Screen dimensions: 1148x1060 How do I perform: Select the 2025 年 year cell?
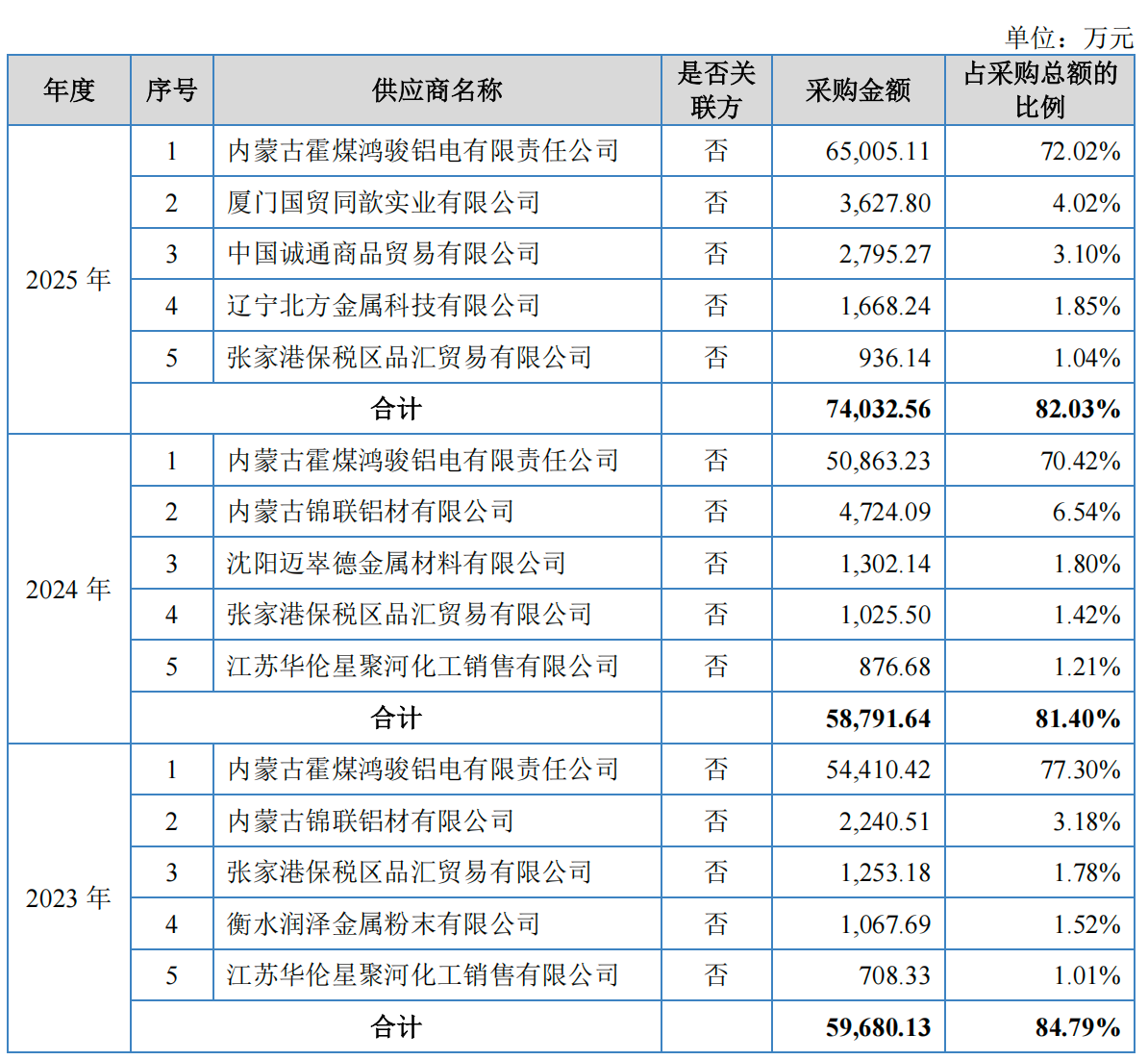(x=68, y=279)
